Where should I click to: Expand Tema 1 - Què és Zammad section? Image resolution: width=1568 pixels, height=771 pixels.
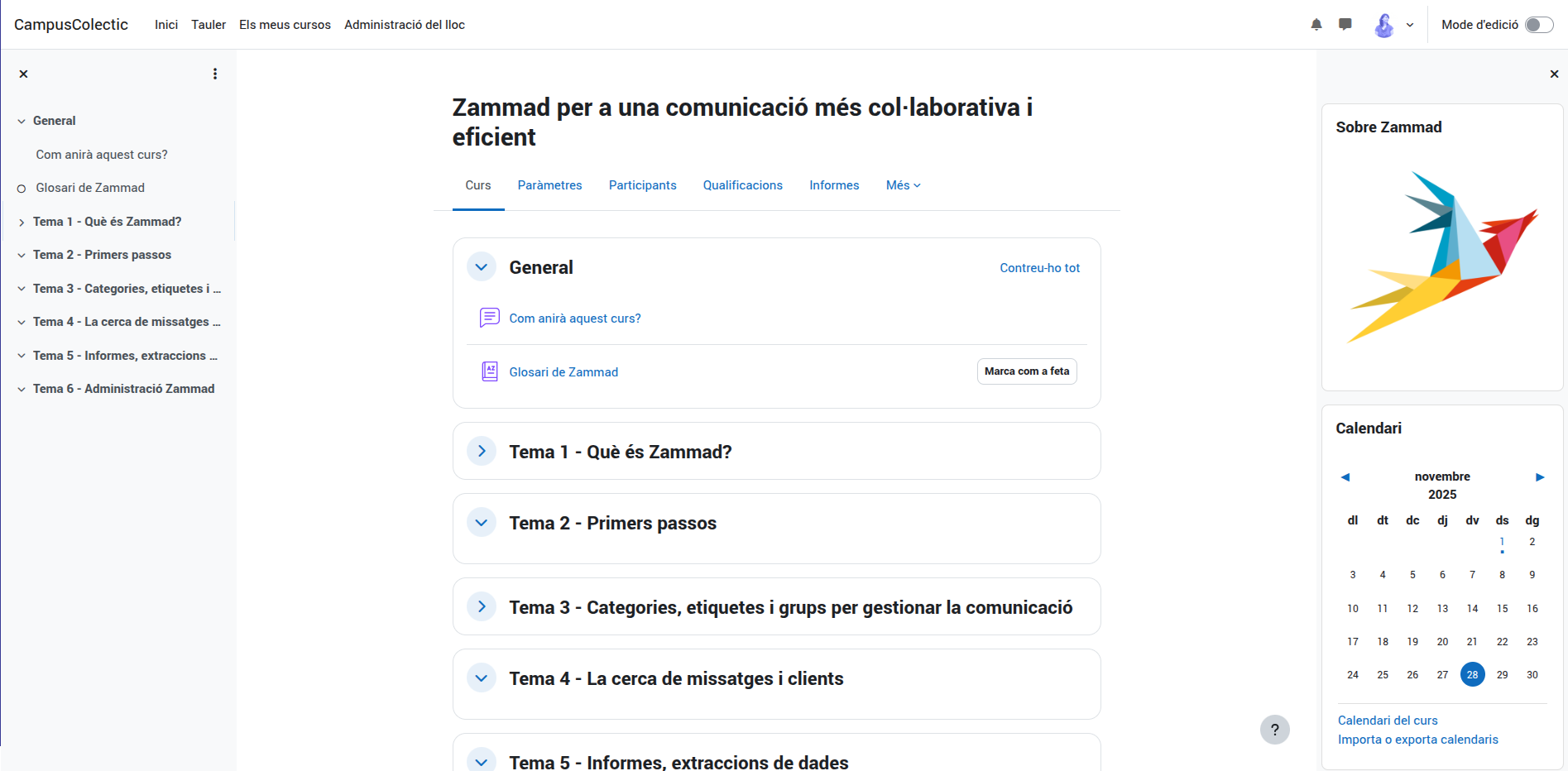click(x=482, y=451)
